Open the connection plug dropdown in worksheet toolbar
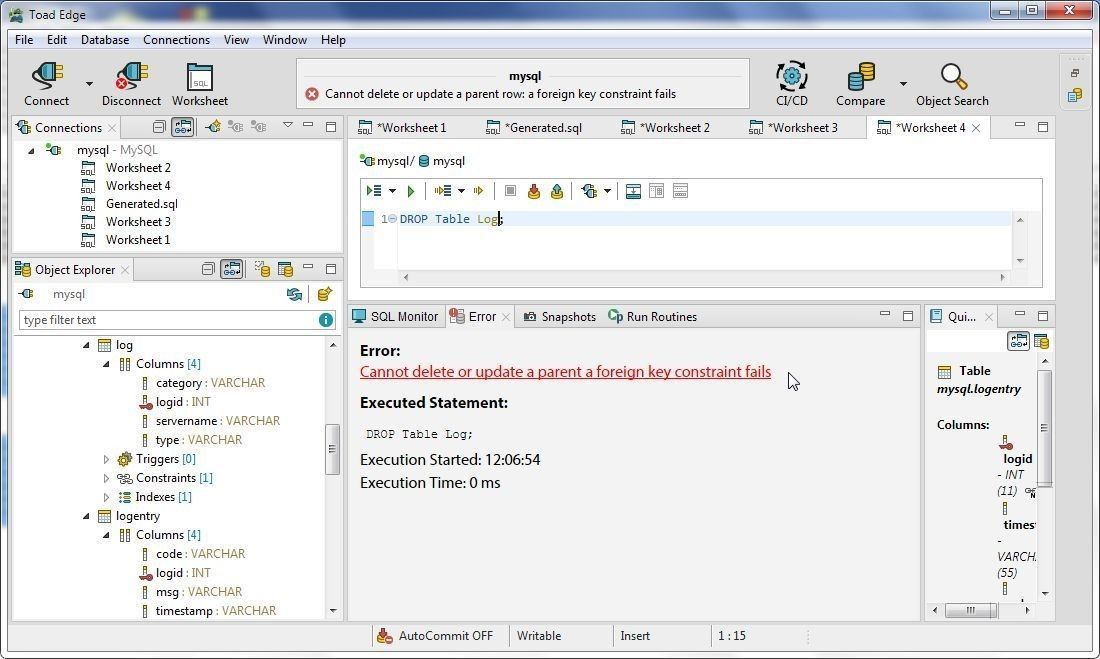 coord(608,191)
